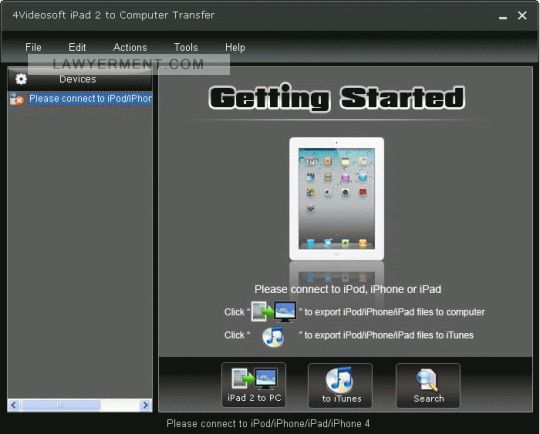Click status bar text 'Please connect to iPod/iPhone/iPad/iPhone 4'
The image size is (540, 434).
click(268, 423)
